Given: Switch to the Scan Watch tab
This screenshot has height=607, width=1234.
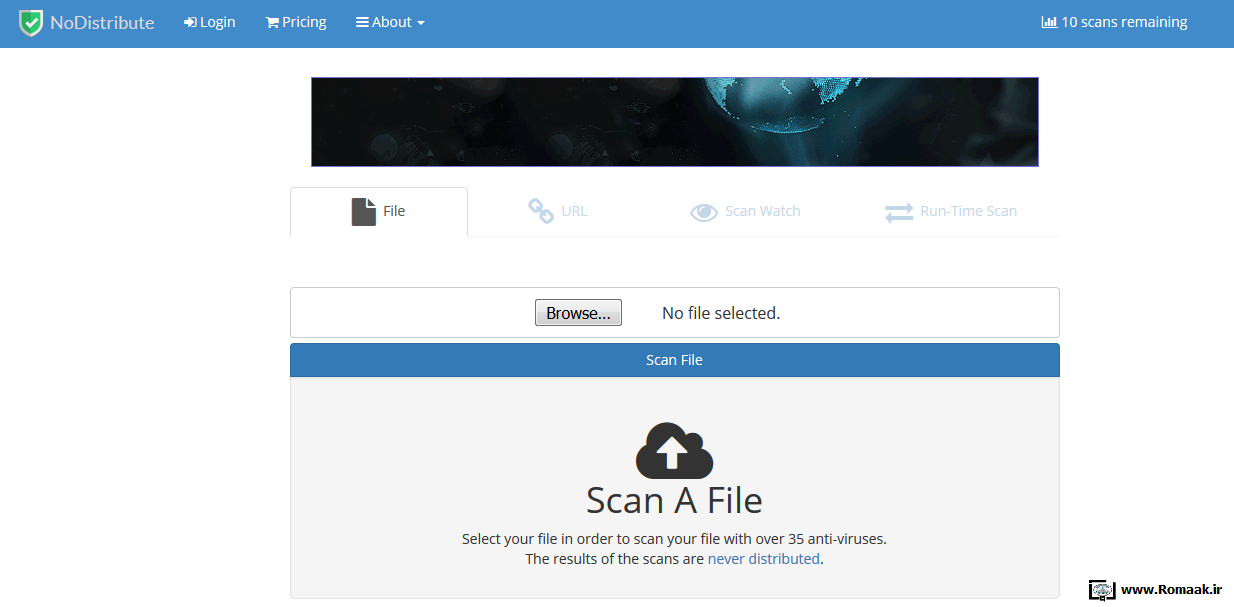Looking at the screenshot, I should point(745,211).
